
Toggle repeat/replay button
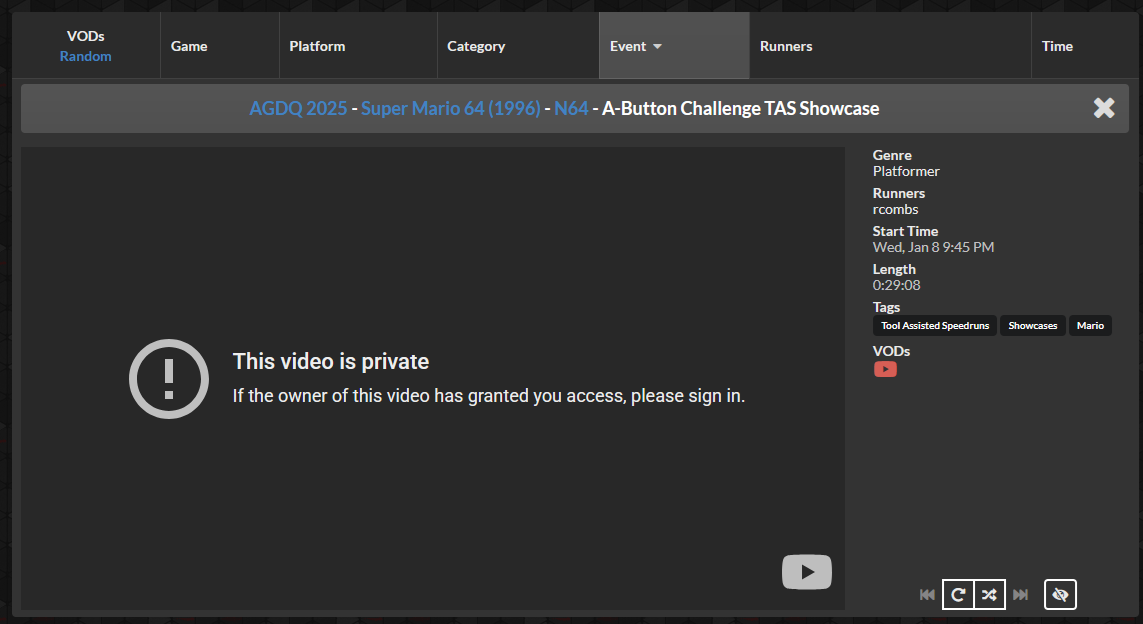[958, 595]
